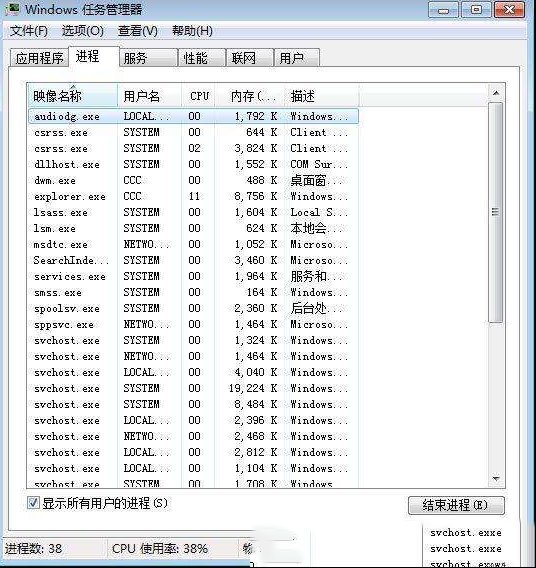This screenshot has width=536, height=568.
Task: Click the 结束进程(E) button
Action: pos(456,505)
